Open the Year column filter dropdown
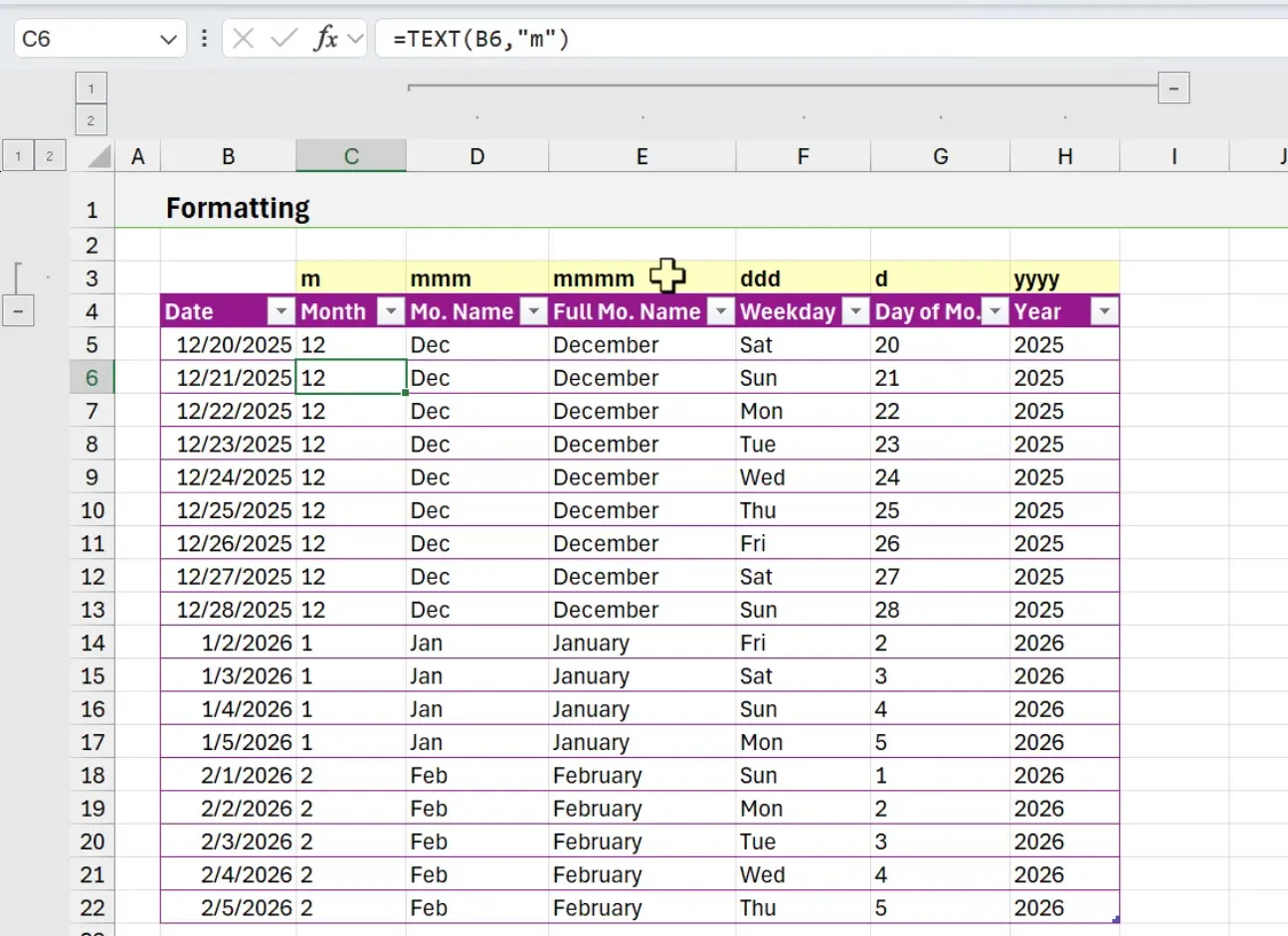Viewport: 1288px width, 936px height. [x=1104, y=311]
